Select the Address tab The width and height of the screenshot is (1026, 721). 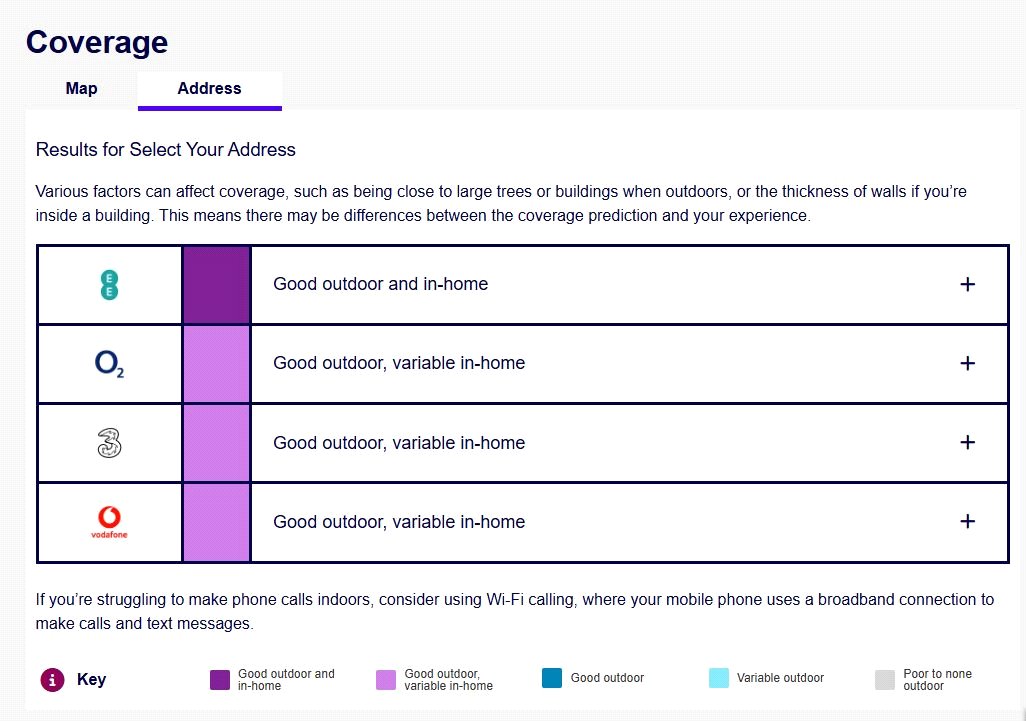tap(209, 88)
